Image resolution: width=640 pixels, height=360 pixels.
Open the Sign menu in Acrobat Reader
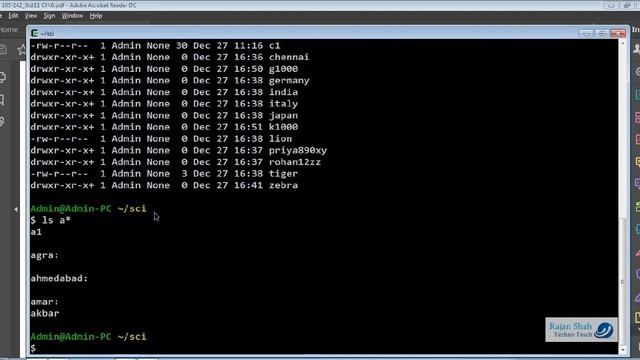[x=49, y=16]
